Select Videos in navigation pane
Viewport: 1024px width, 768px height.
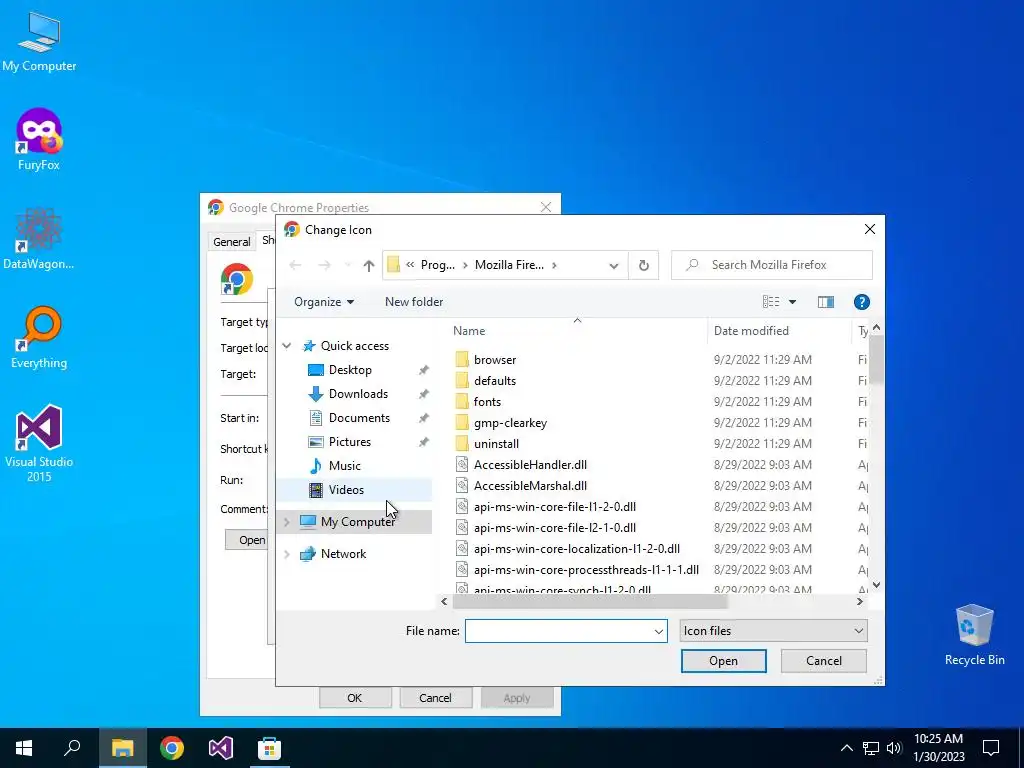pos(346,490)
